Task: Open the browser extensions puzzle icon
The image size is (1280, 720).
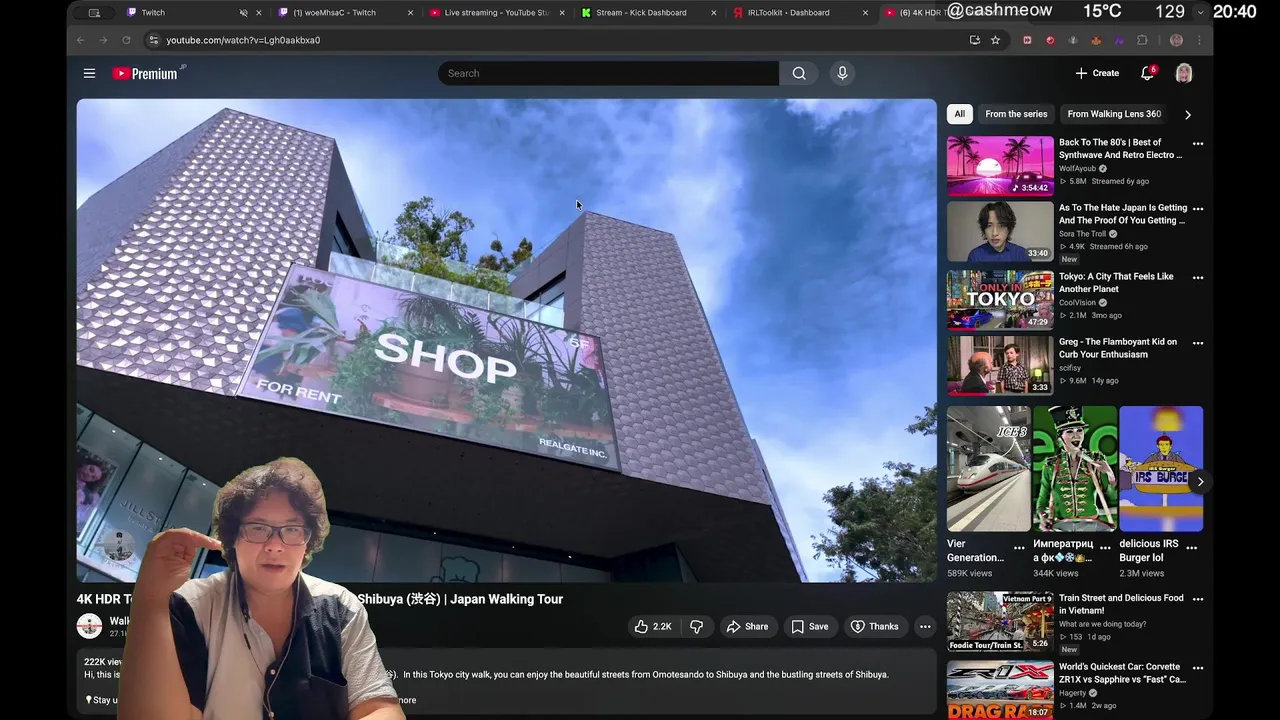Action: point(1142,40)
